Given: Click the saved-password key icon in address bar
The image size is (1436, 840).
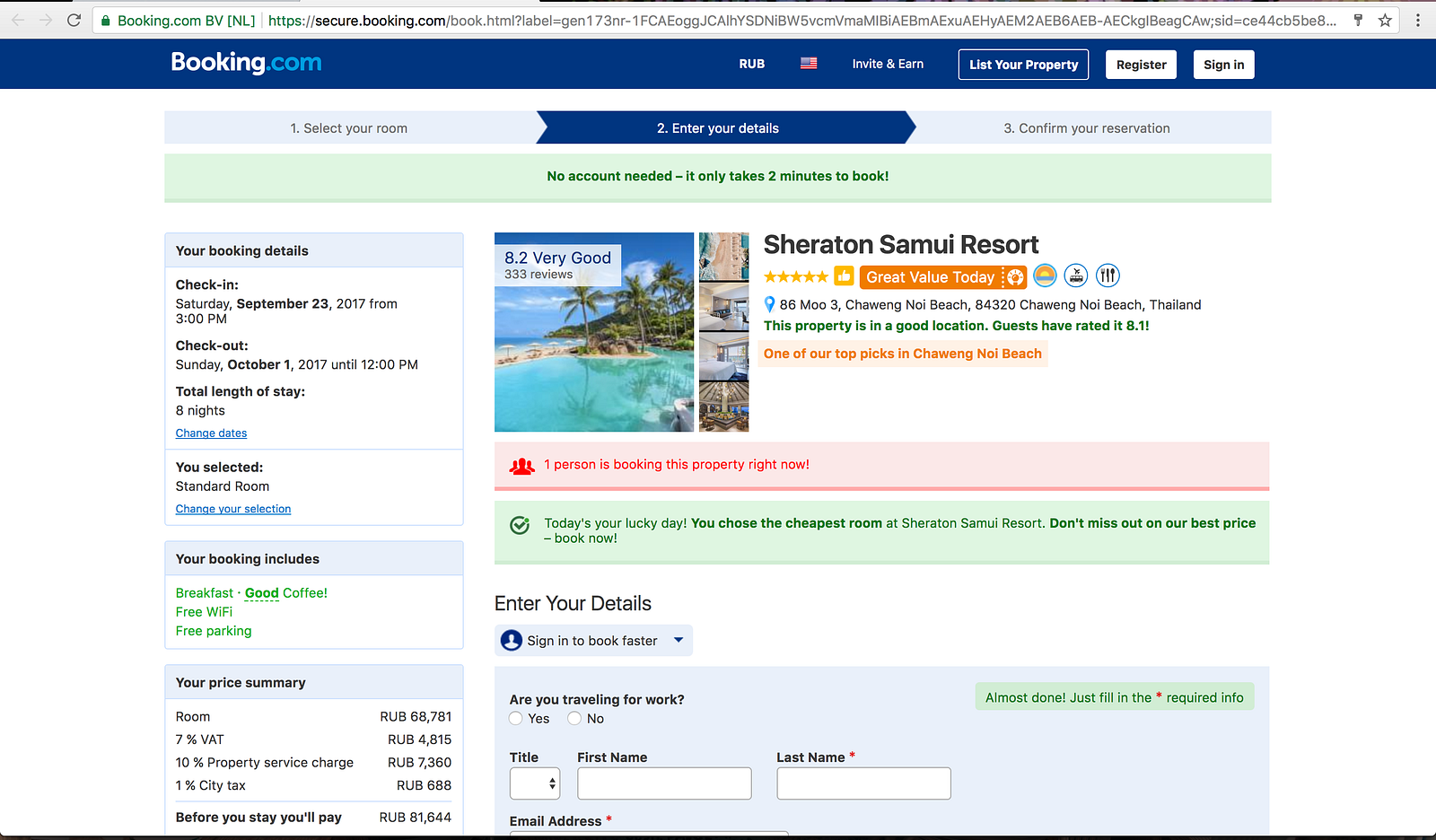Looking at the screenshot, I should pos(1358,20).
